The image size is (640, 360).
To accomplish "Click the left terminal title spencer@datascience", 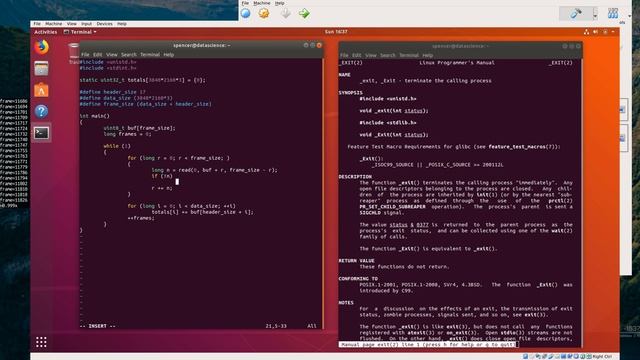I will coord(202,45).
